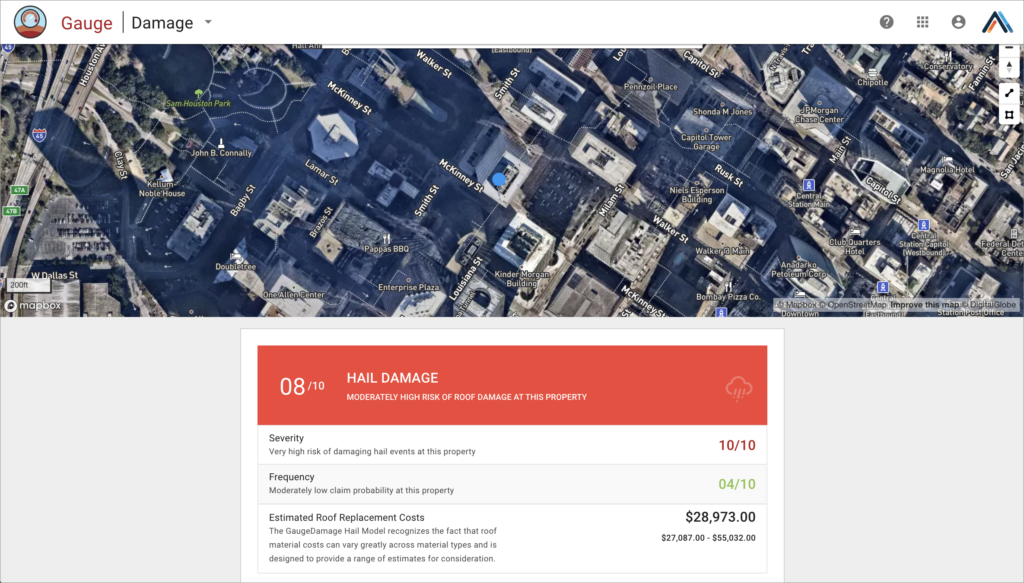Image resolution: width=1024 pixels, height=583 pixels.
Task: Click the Magnolia Hotel label
Action: pos(947,170)
